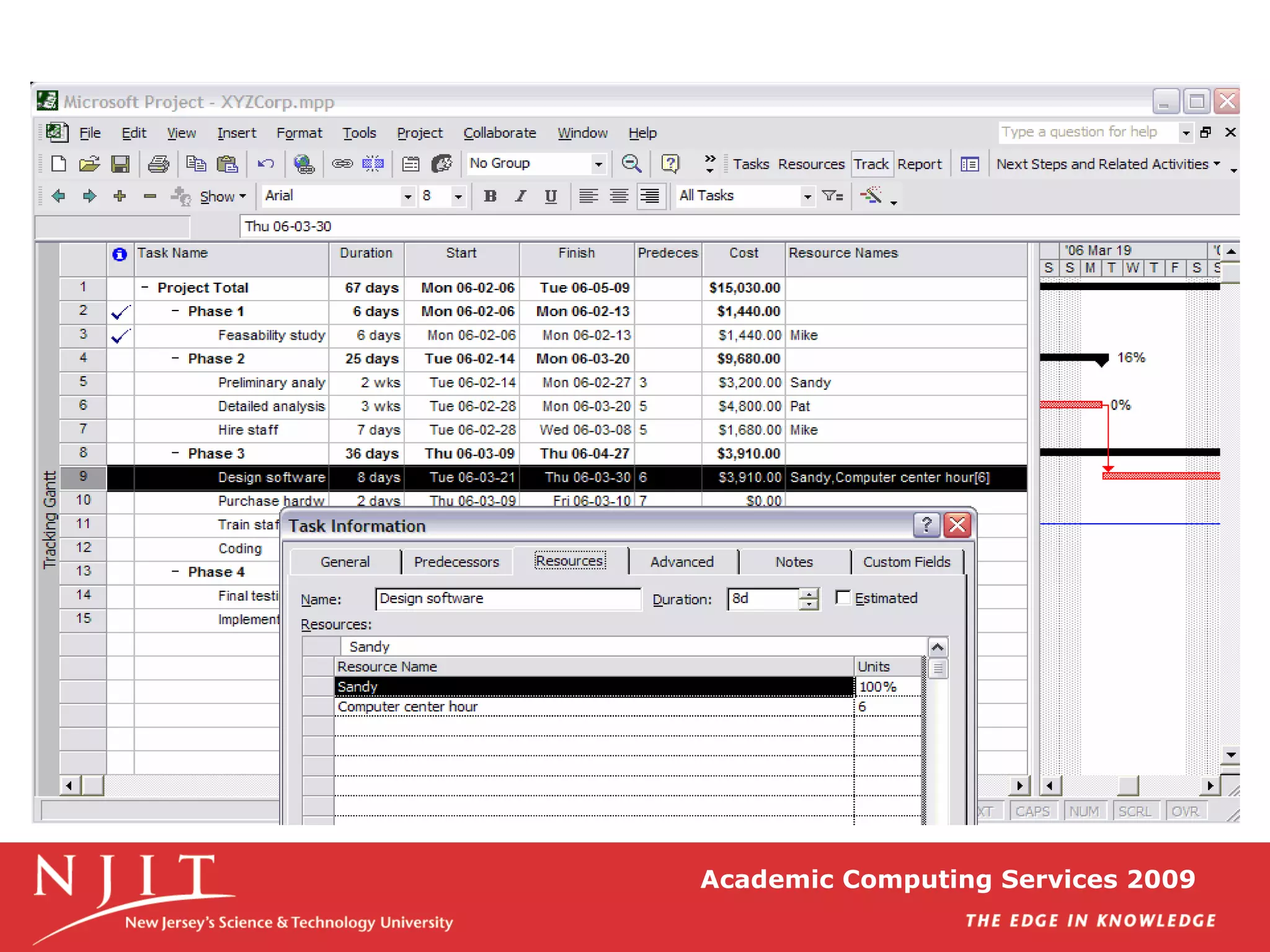
Task: Open the Task Information toolbar icon
Action: click(x=411, y=164)
